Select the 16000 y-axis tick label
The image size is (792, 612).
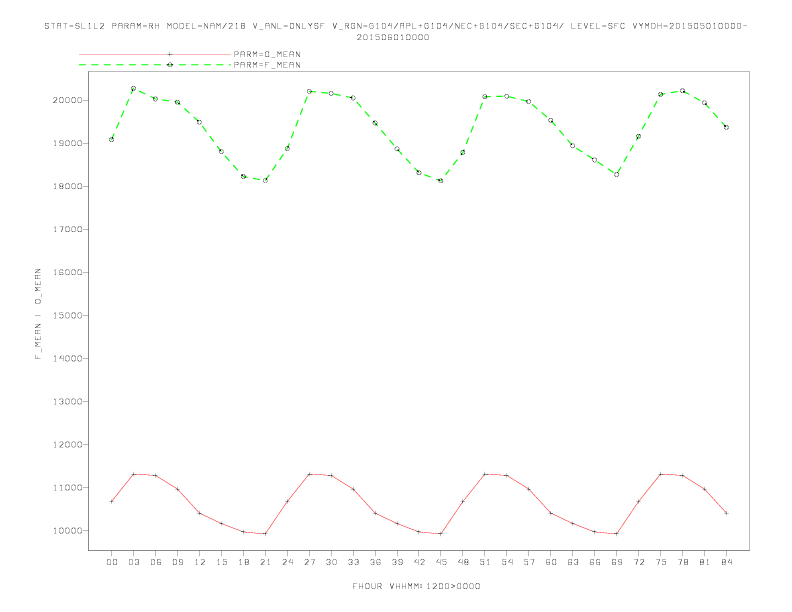point(67,272)
